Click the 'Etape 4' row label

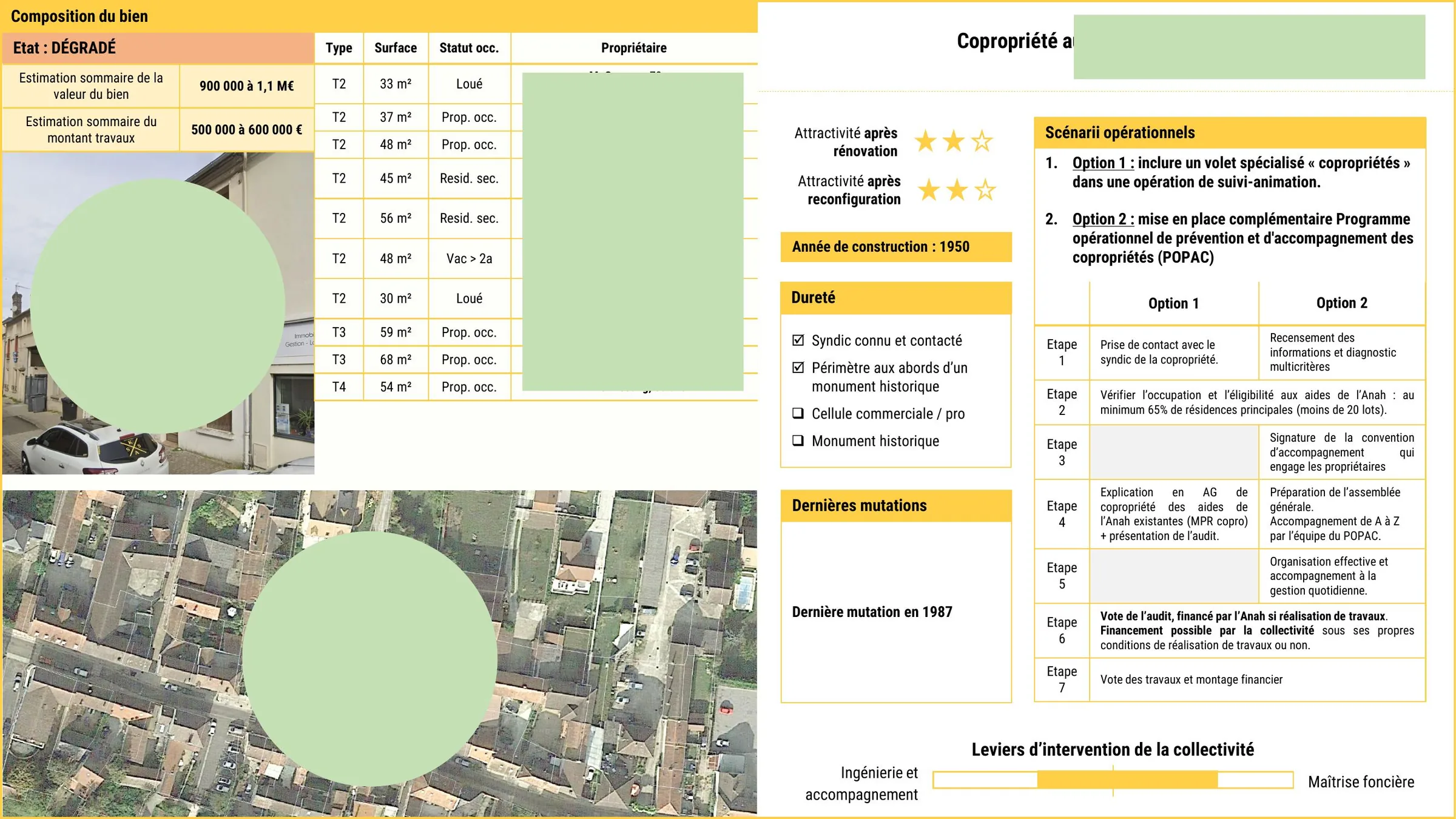(1062, 514)
